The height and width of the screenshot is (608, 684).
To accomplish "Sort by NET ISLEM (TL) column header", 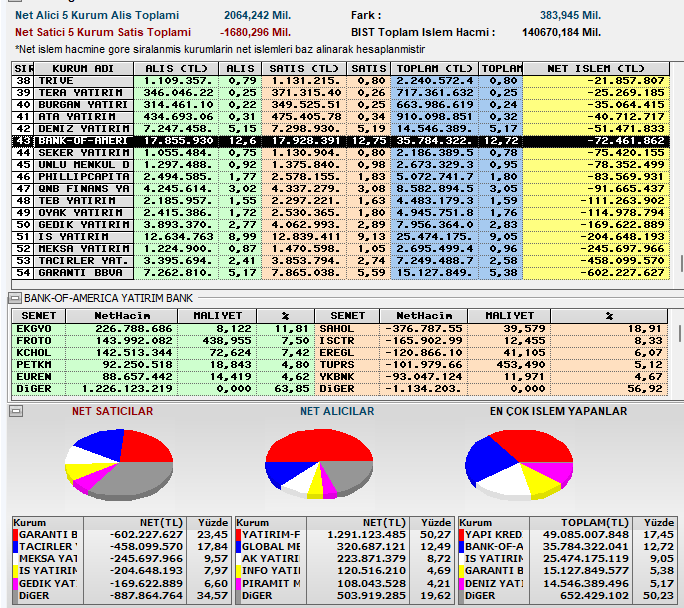I will point(595,68).
